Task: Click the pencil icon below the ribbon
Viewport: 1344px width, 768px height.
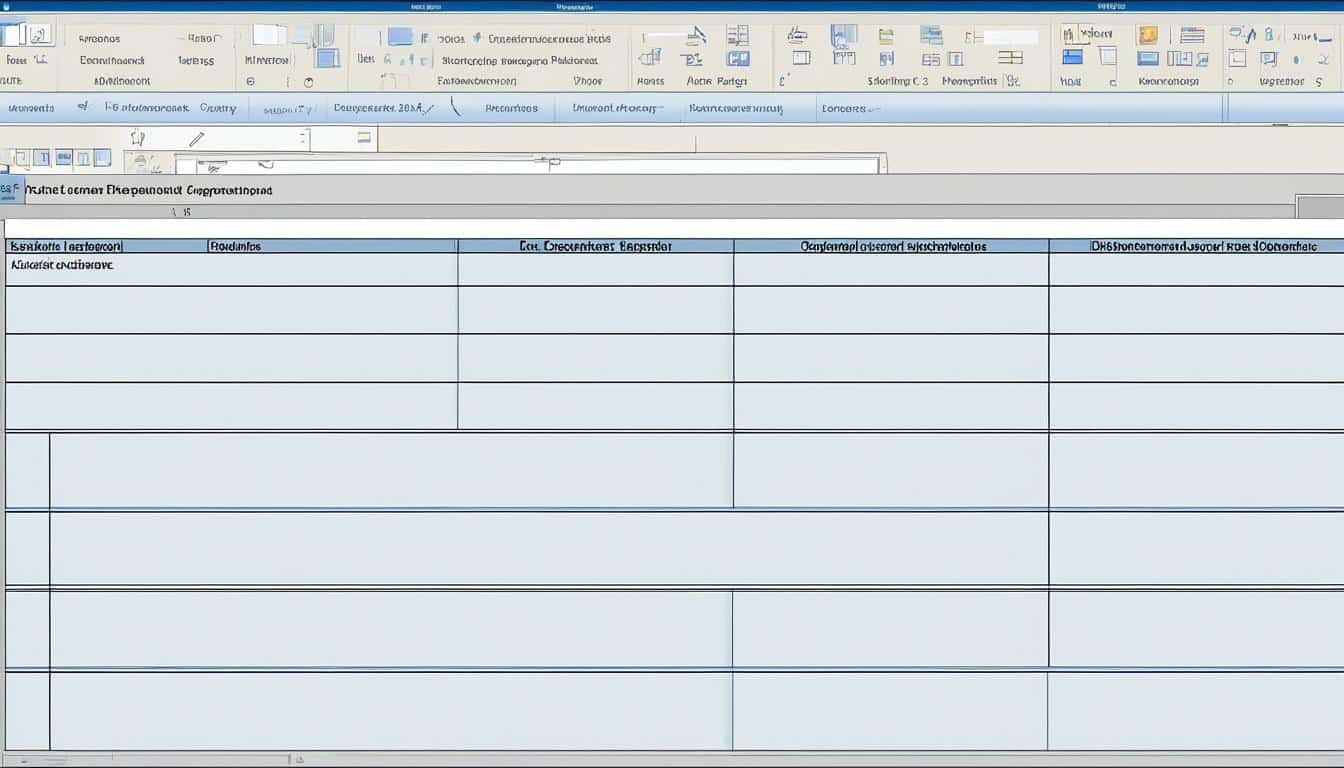Action: click(197, 139)
